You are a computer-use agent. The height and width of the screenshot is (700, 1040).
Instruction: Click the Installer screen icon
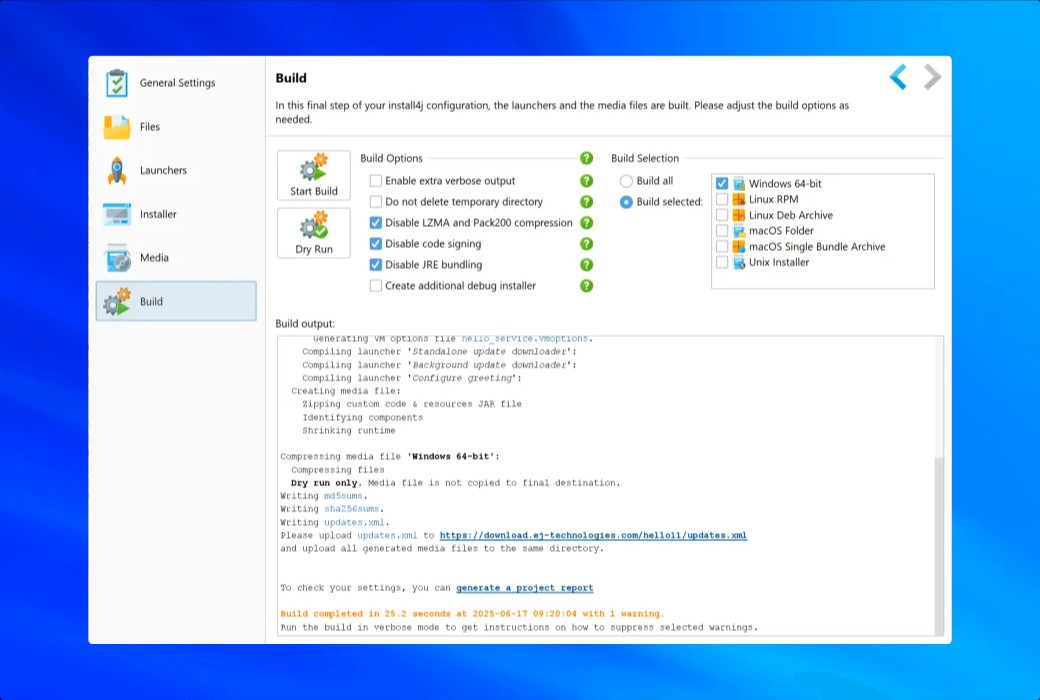coord(117,214)
